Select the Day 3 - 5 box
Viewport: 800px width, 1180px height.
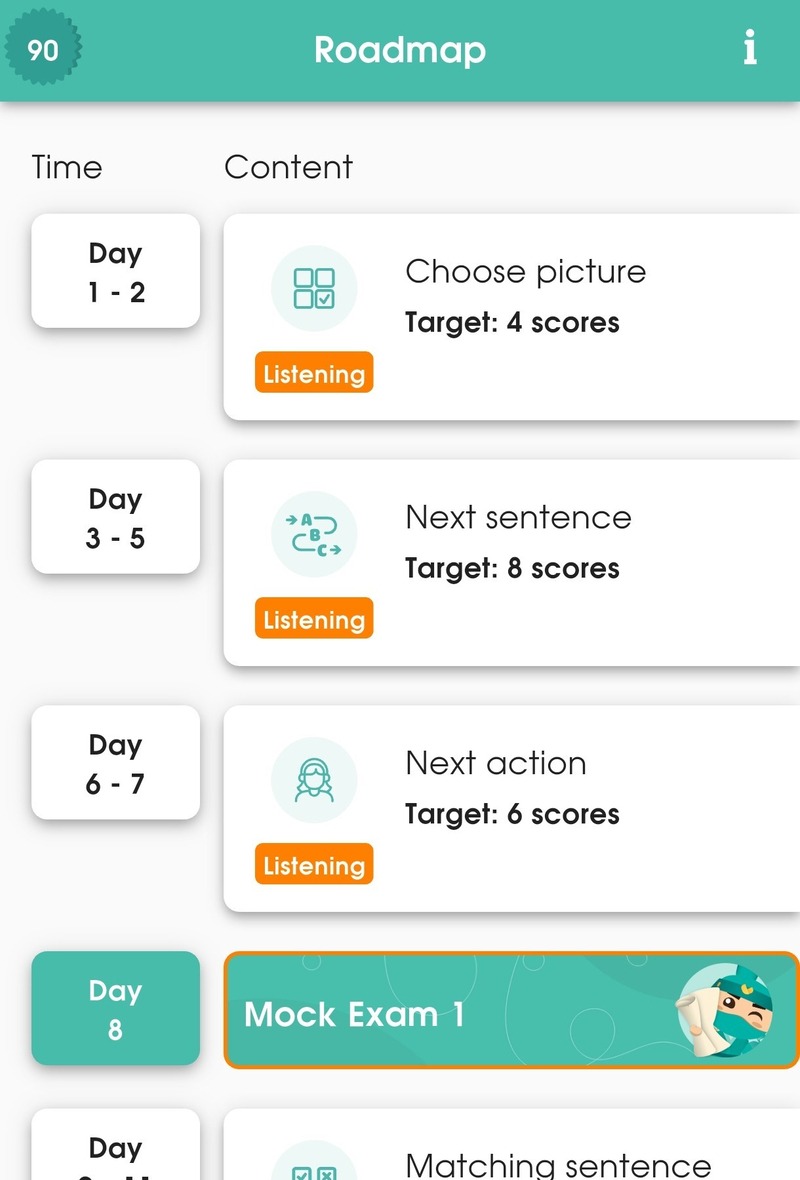pos(116,517)
